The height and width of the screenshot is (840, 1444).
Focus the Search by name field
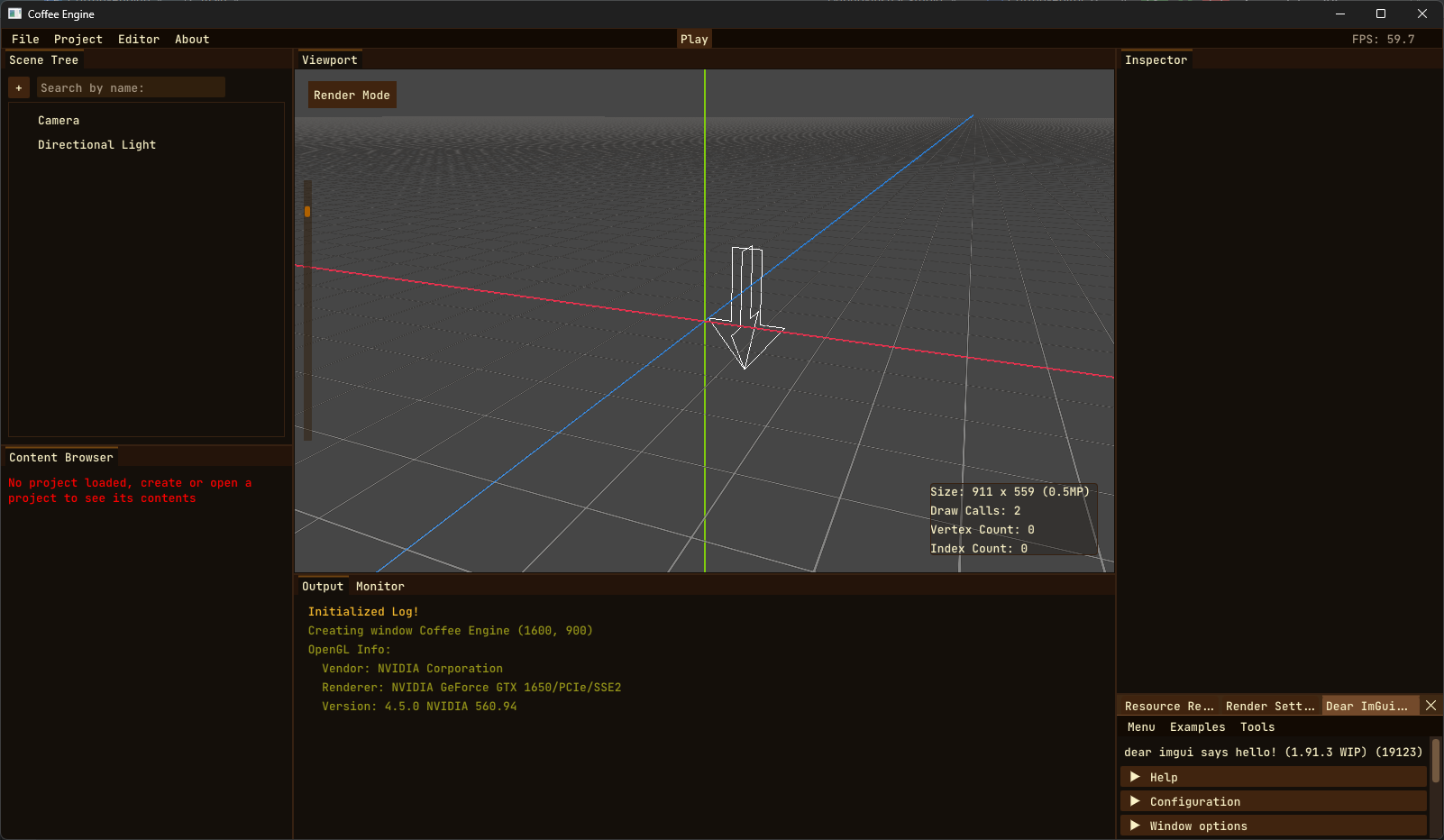(x=131, y=87)
